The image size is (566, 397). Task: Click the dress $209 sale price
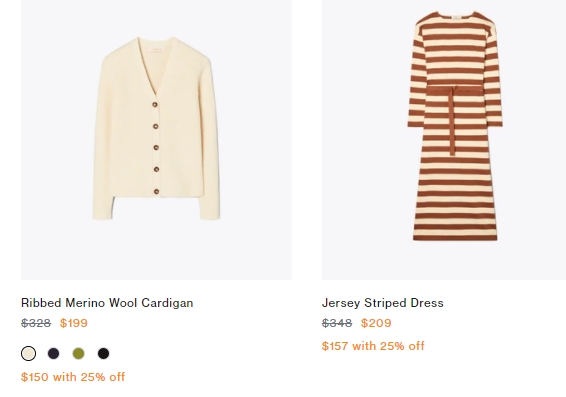pyautogui.click(x=376, y=323)
